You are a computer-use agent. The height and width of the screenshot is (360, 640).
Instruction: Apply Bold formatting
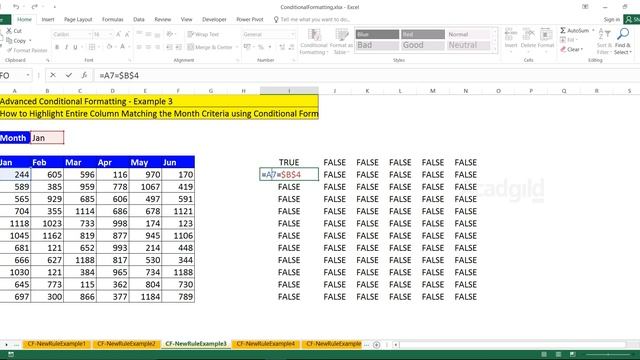57,47
